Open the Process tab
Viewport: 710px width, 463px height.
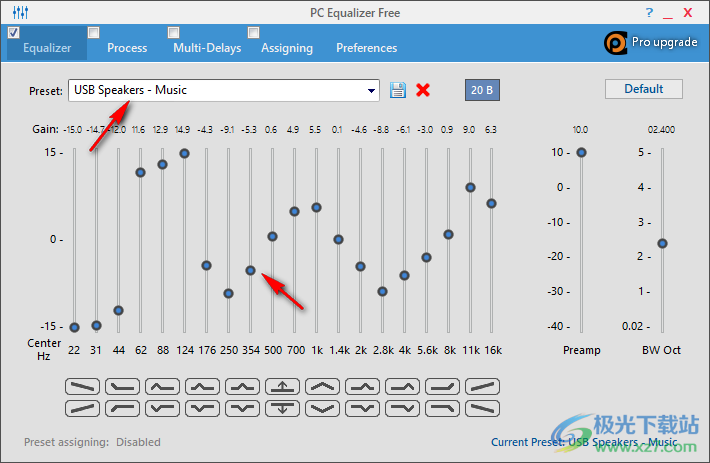coord(127,48)
